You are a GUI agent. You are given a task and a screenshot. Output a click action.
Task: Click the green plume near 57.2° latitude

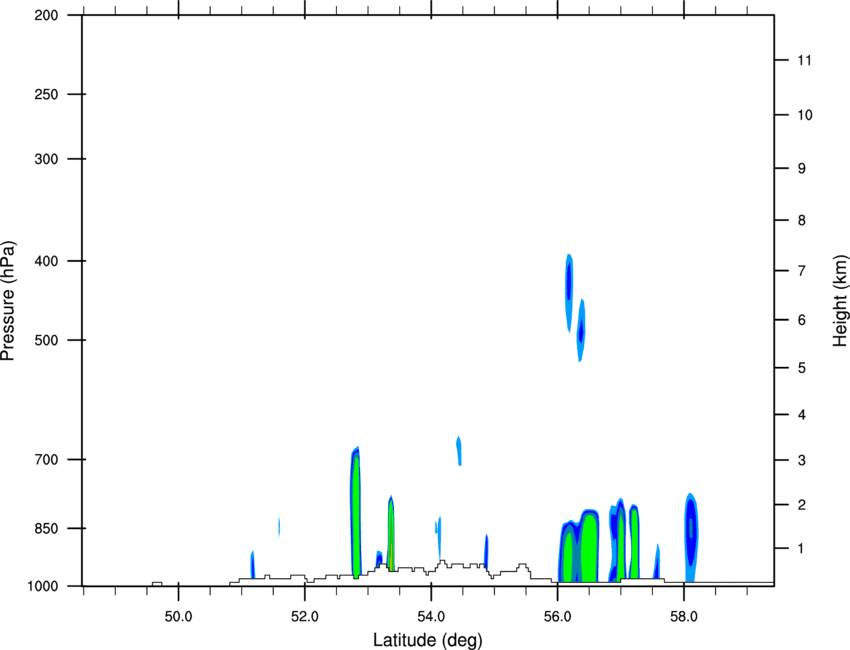[x=634, y=542]
